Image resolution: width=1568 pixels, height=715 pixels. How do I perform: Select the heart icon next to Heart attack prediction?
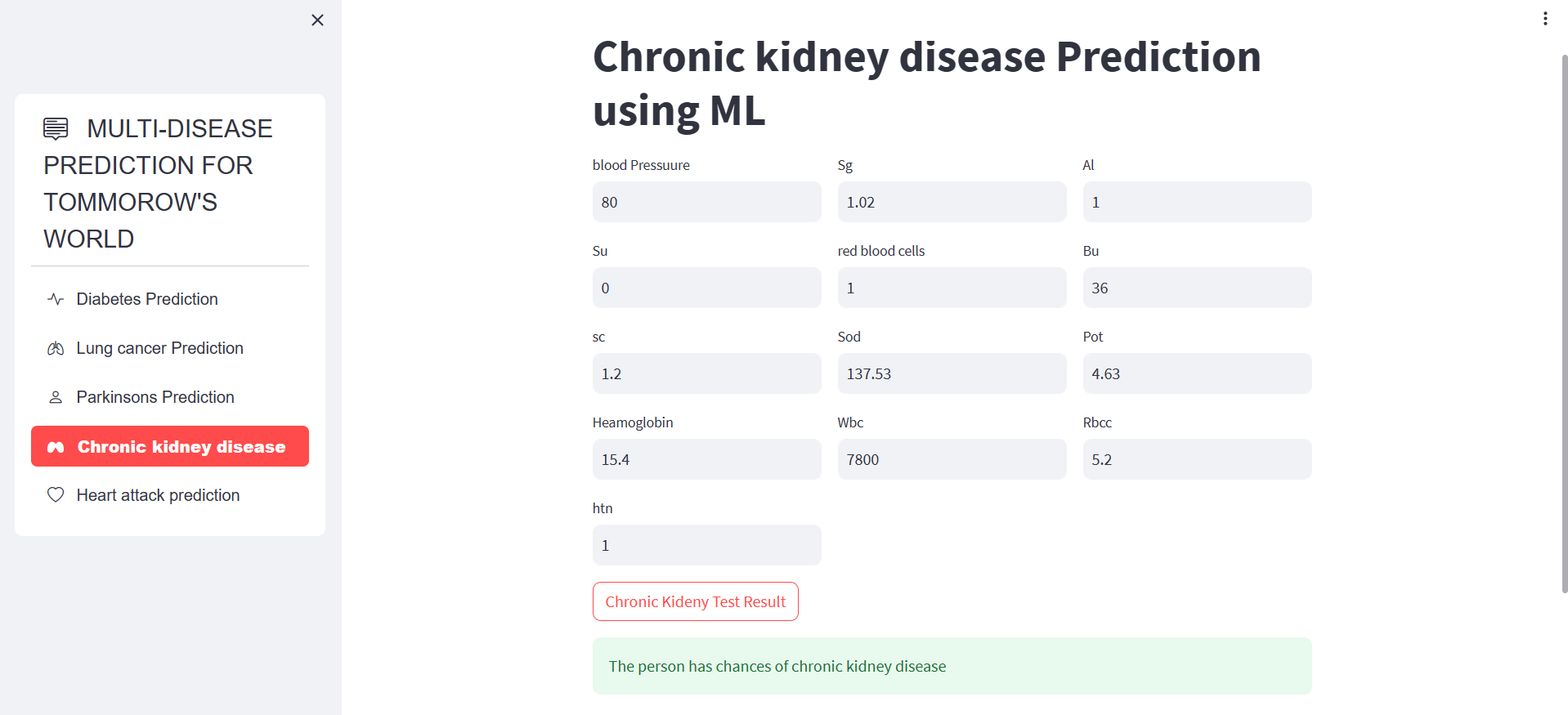pyautogui.click(x=55, y=495)
